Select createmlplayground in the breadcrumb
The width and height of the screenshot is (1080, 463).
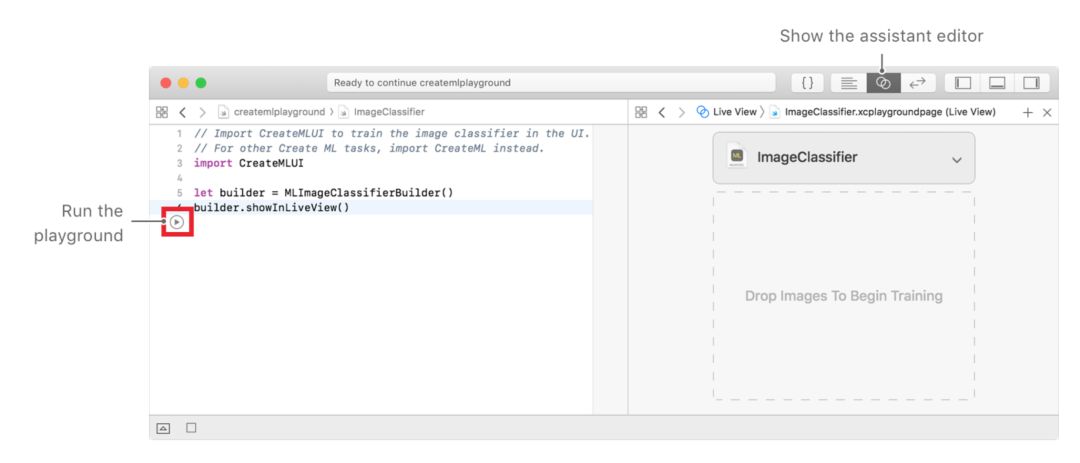[278, 112]
